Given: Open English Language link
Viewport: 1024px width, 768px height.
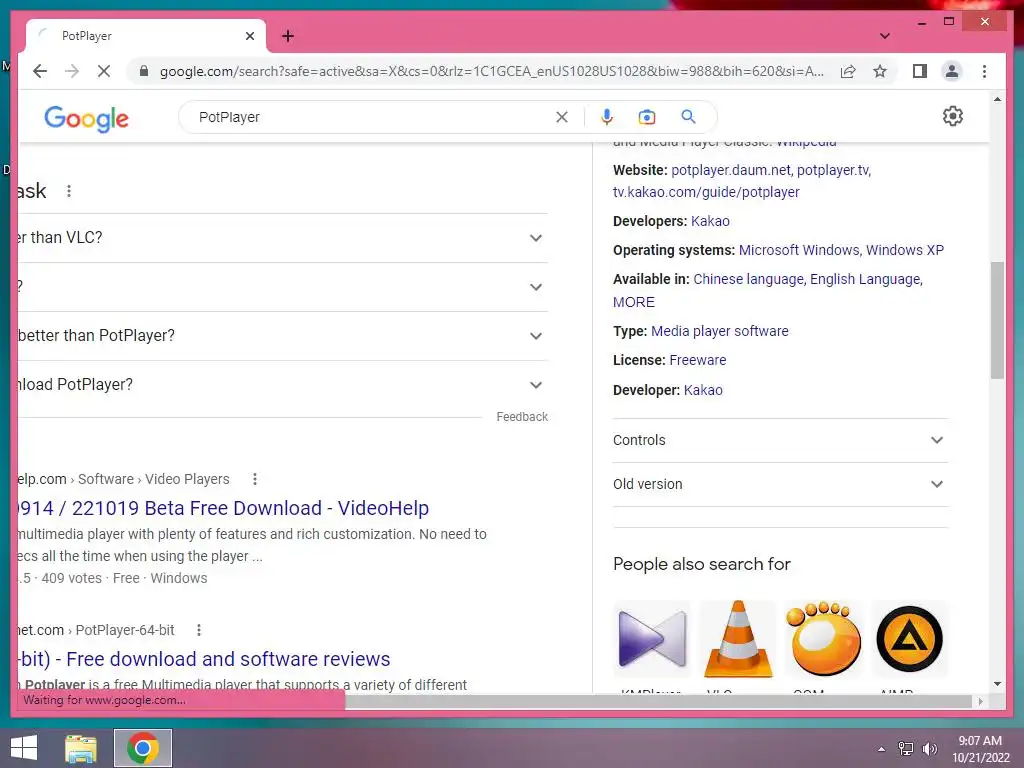Looking at the screenshot, I should [865, 280].
